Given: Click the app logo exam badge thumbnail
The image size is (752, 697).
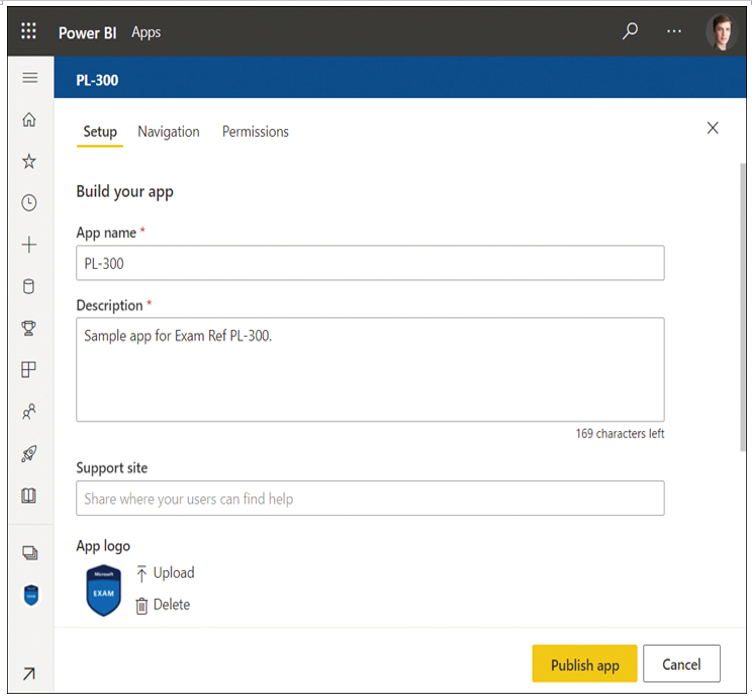Looking at the screenshot, I should click(104, 591).
